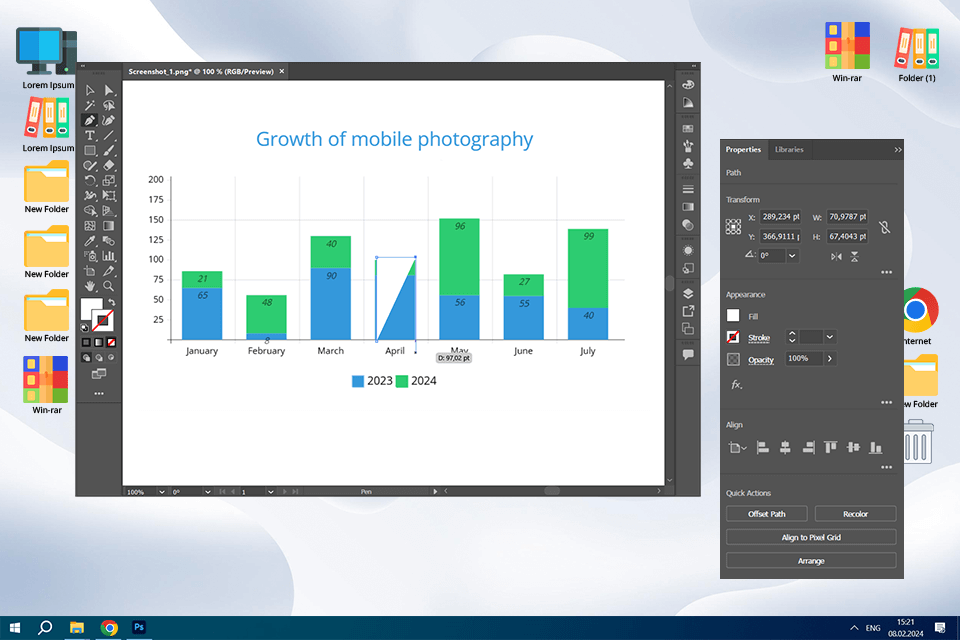
Task: Open the rotation angle dropdown
Action: (x=792, y=256)
